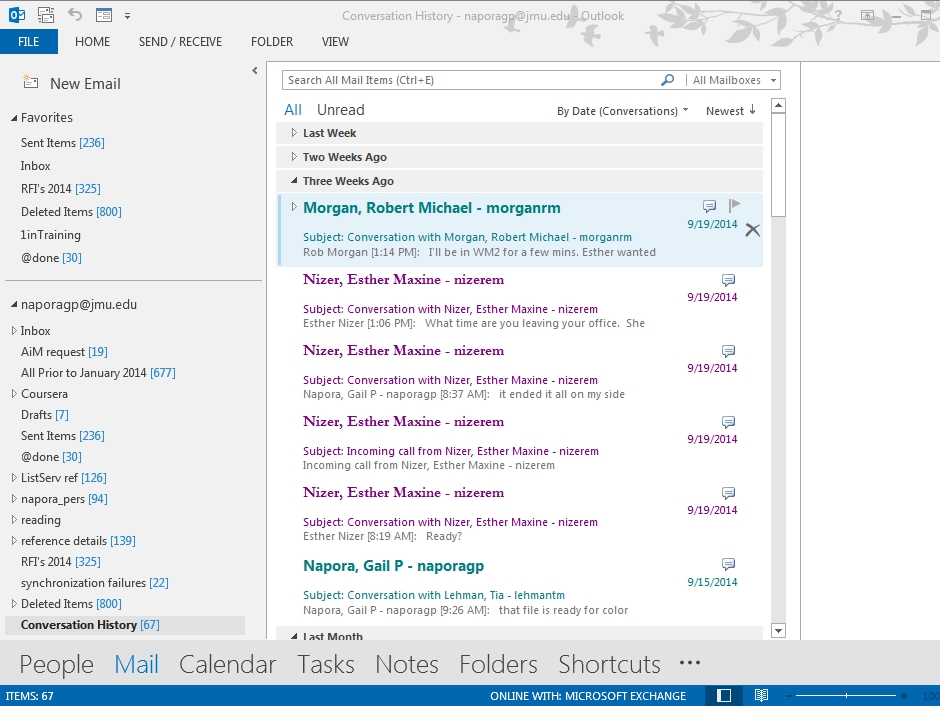The height and width of the screenshot is (706, 940).
Task: Open more navigation options ellipsis
Action: pos(690,663)
